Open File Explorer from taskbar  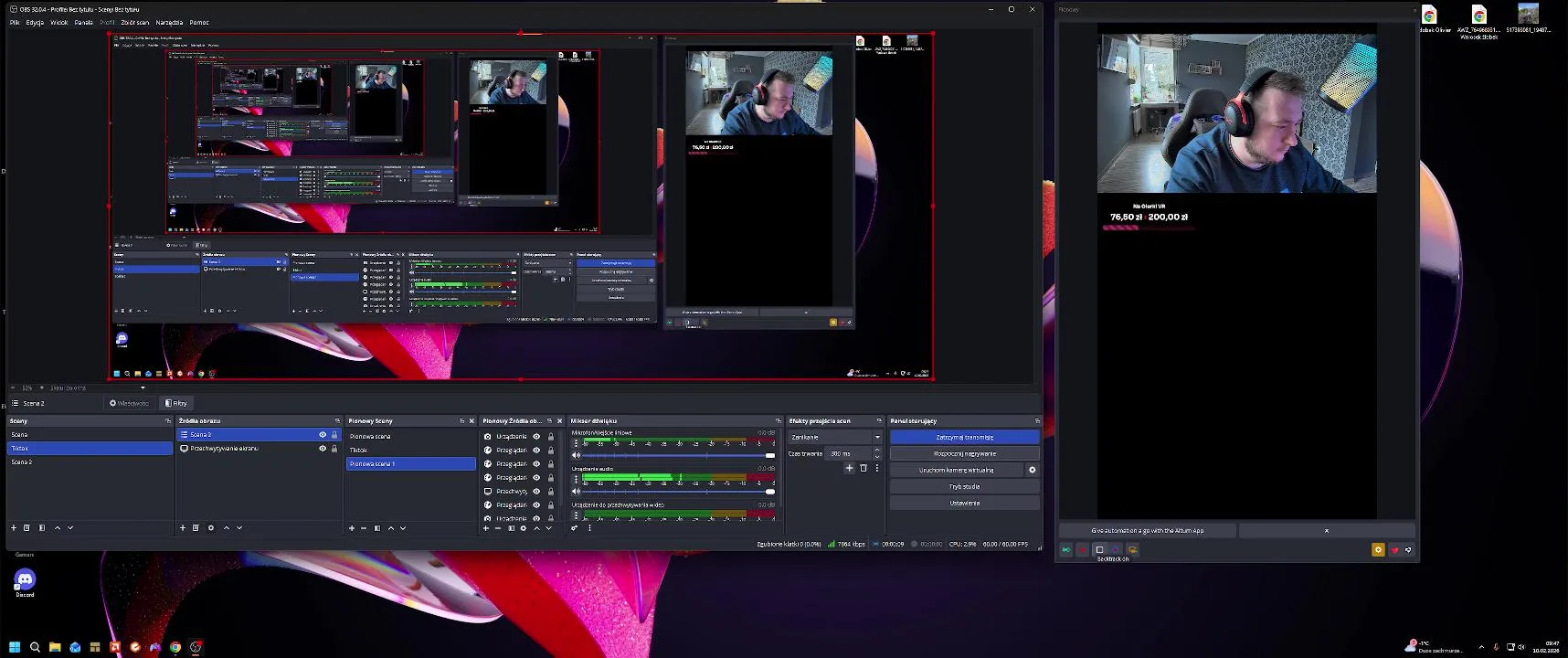point(55,647)
